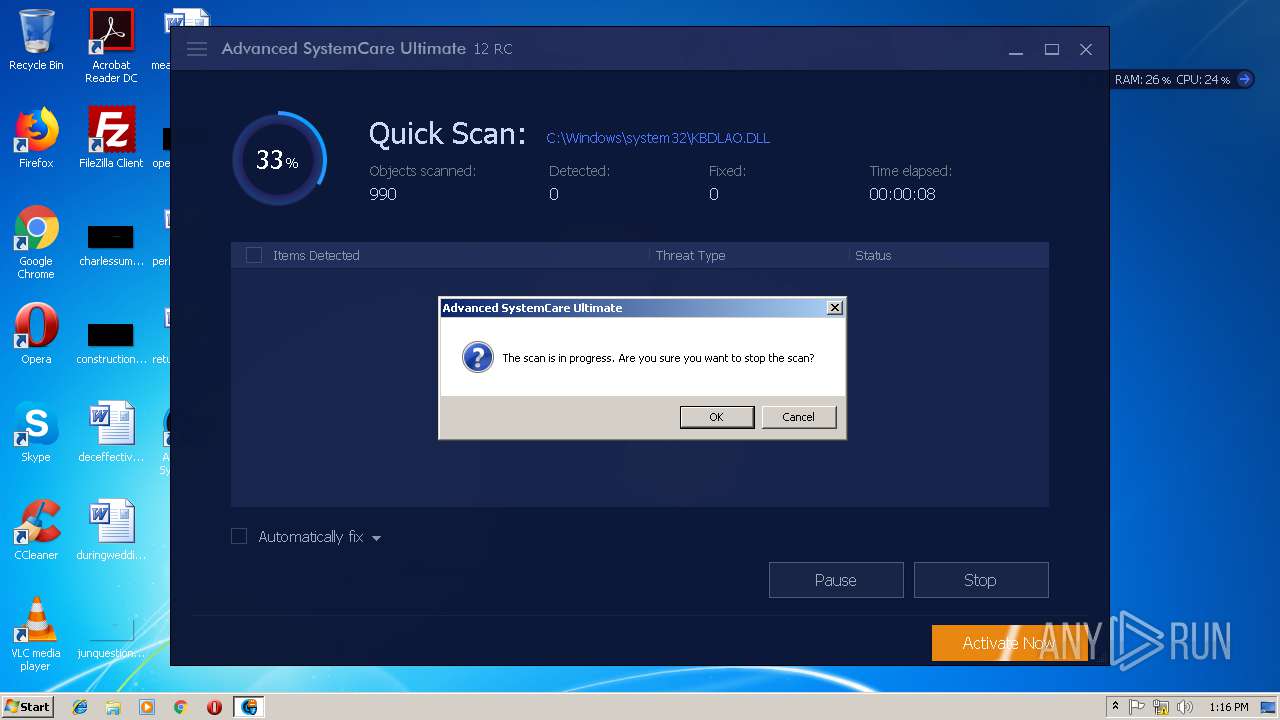Screen dimensions: 1280x720
Task: Click the Activate Now button
Action: pos(1008,643)
